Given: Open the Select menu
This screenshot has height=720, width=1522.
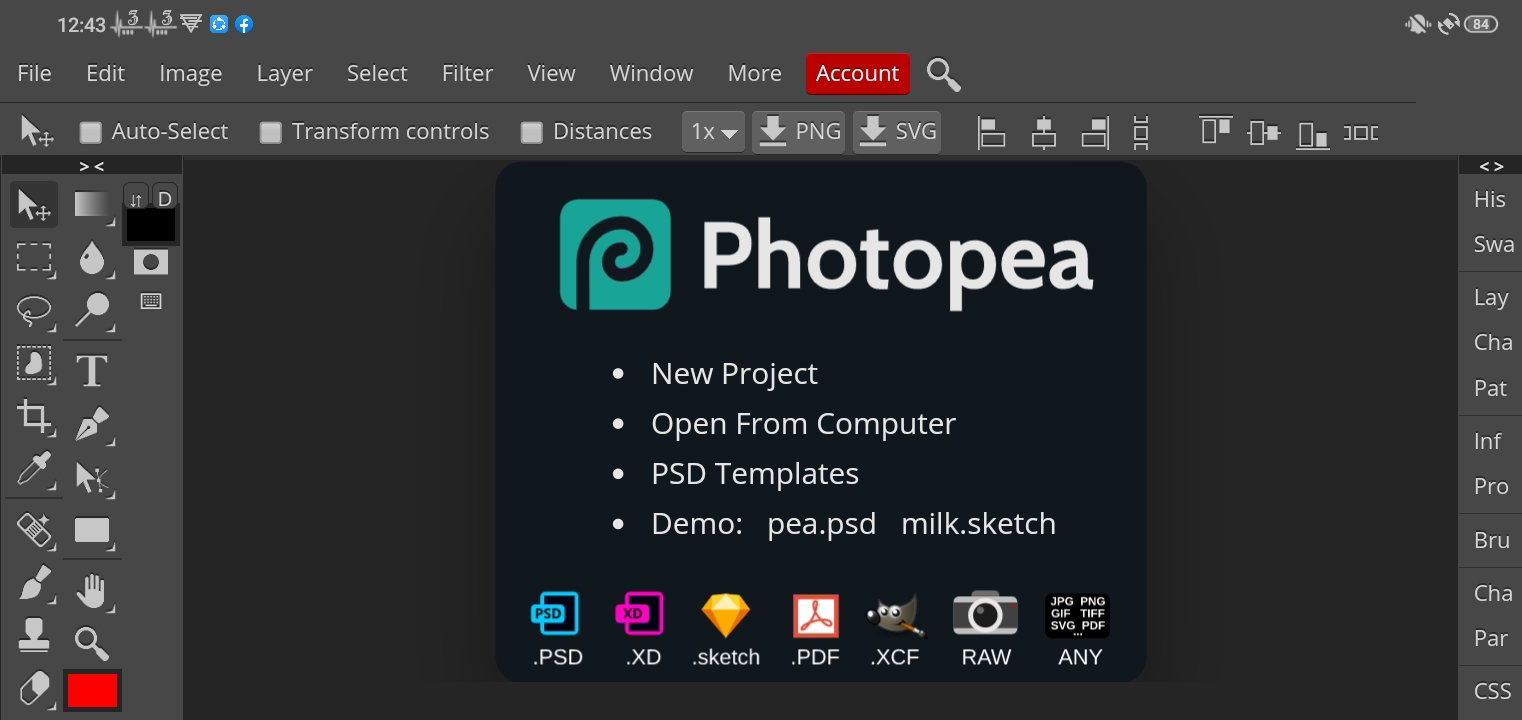Looking at the screenshot, I should (x=377, y=73).
